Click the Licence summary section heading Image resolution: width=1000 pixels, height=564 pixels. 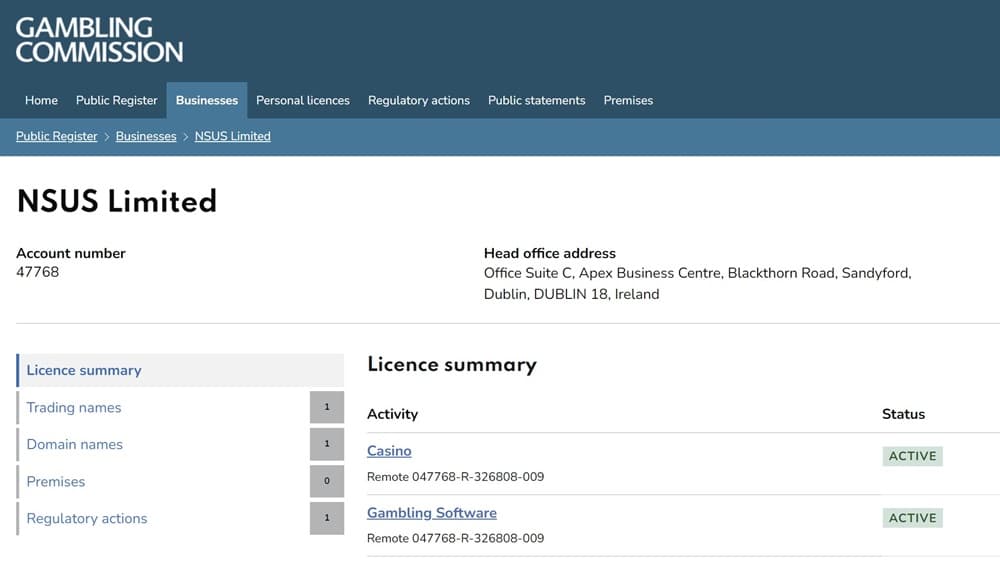coord(452,364)
